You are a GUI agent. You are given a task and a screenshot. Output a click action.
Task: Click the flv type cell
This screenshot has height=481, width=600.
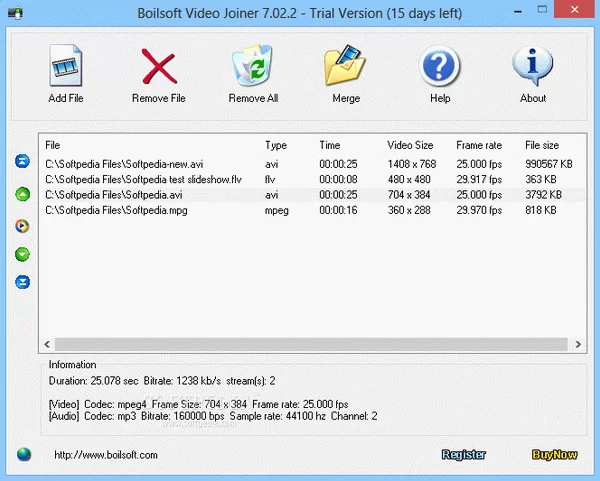270,179
